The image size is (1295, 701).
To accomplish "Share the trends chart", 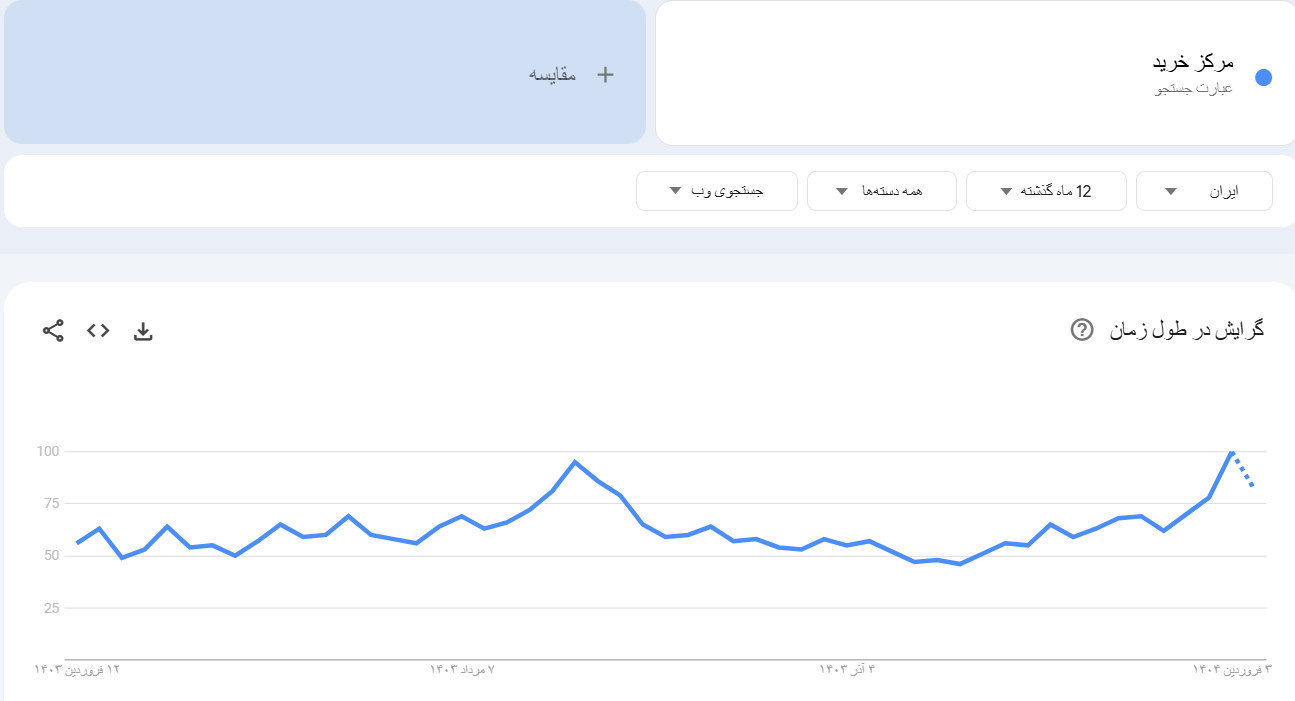I will click(x=52, y=330).
